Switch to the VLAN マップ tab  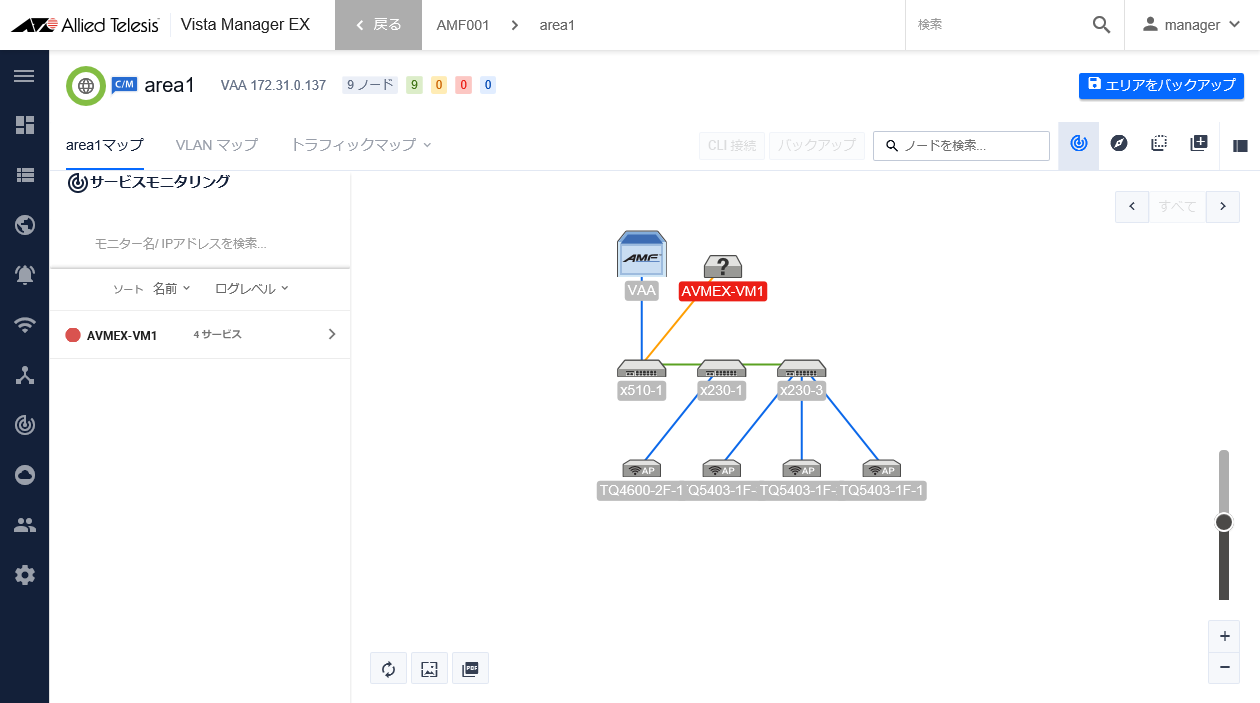click(217, 145)
